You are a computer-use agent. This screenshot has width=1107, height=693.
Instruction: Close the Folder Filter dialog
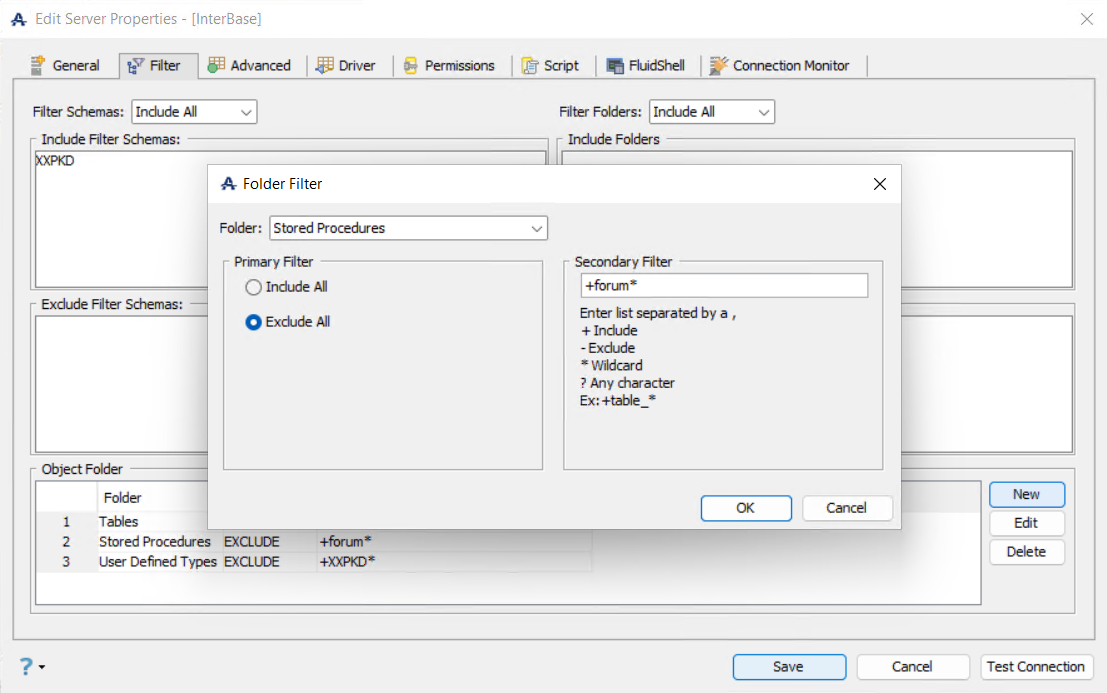[x=880, y=184]
